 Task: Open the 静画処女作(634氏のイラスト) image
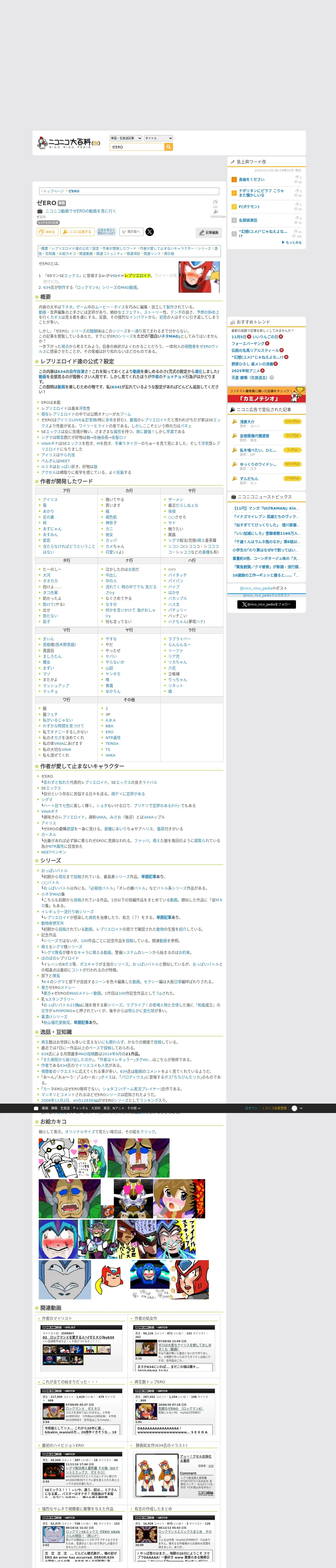(157, 1475)
